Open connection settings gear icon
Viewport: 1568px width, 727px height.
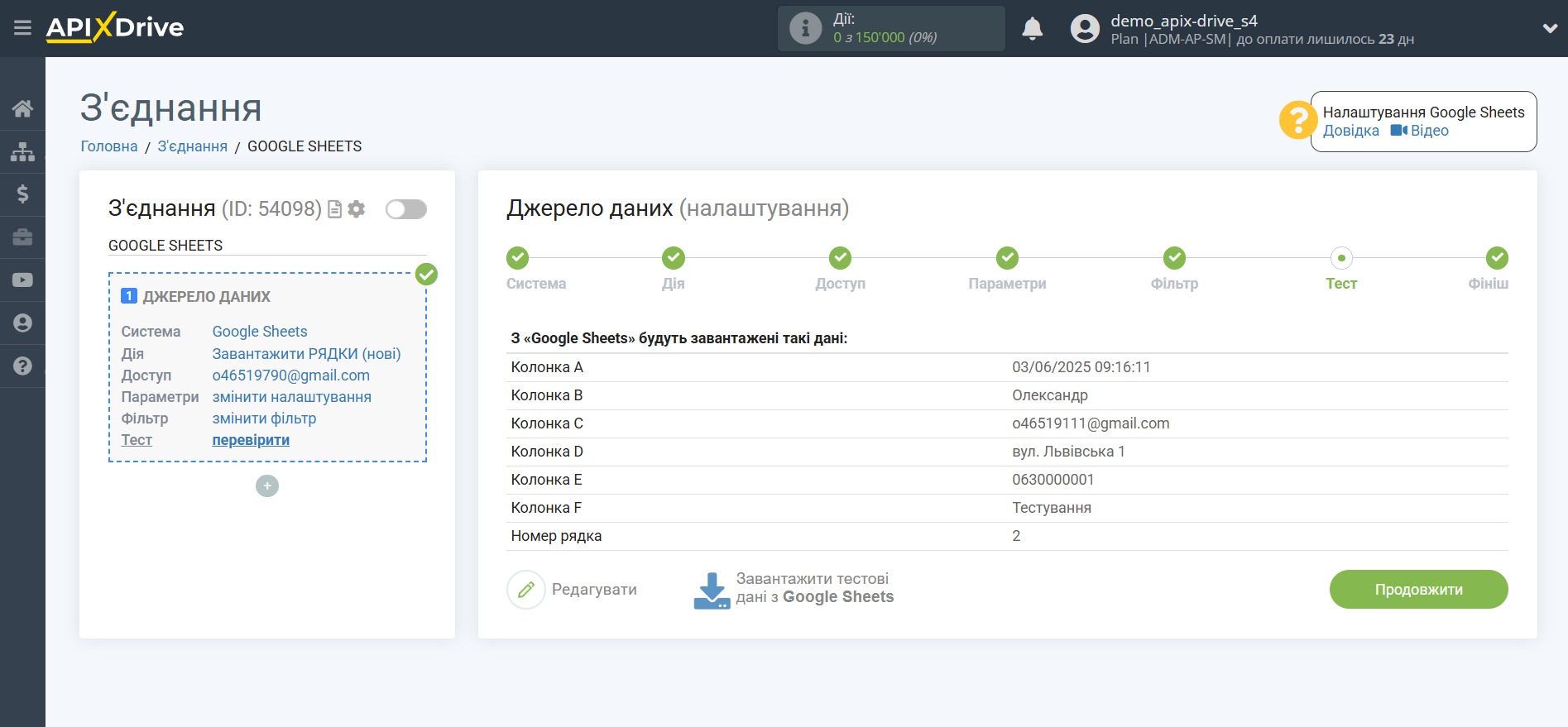357,209
